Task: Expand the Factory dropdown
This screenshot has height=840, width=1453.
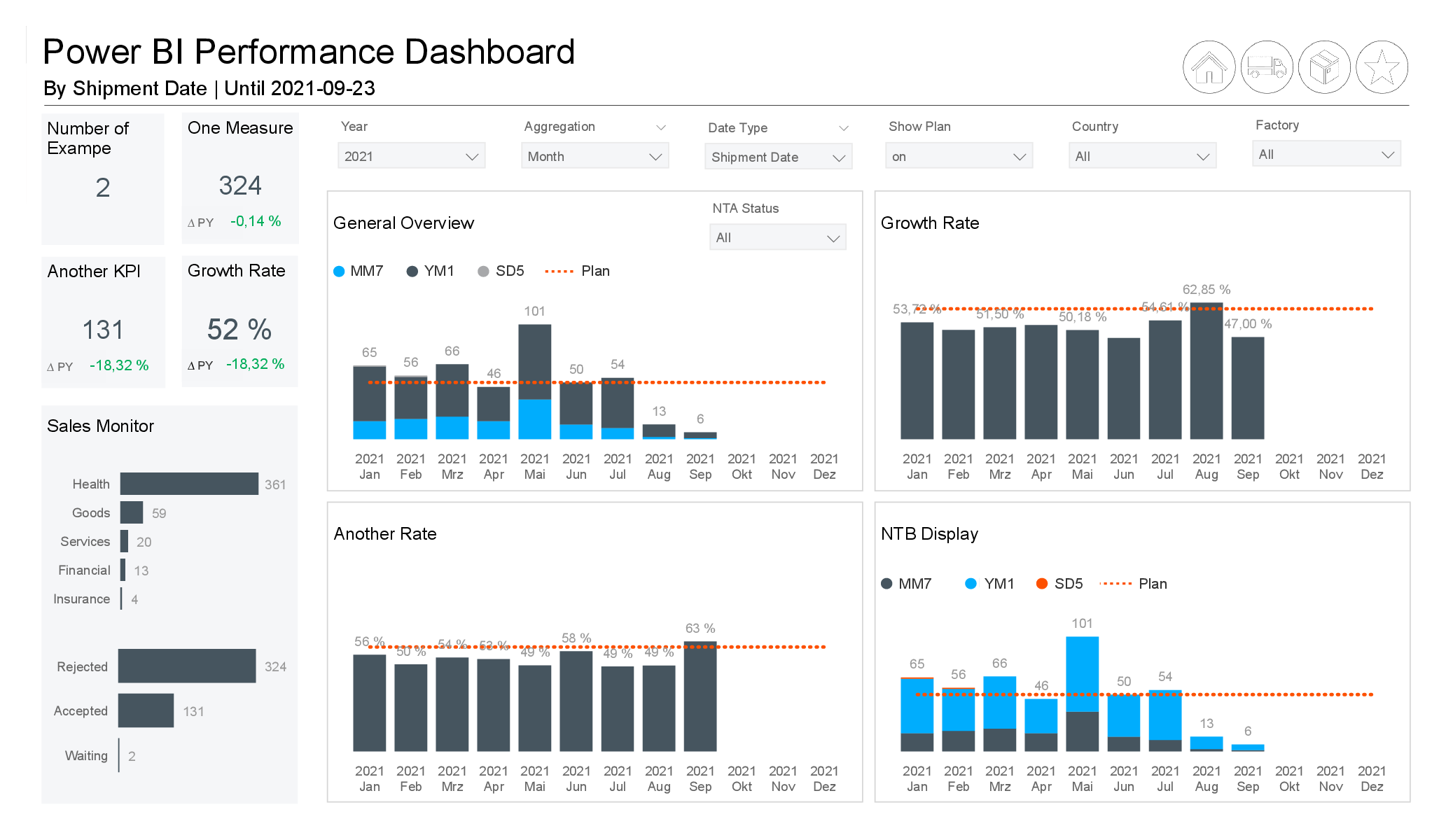Action: (x=1326, y=153)
